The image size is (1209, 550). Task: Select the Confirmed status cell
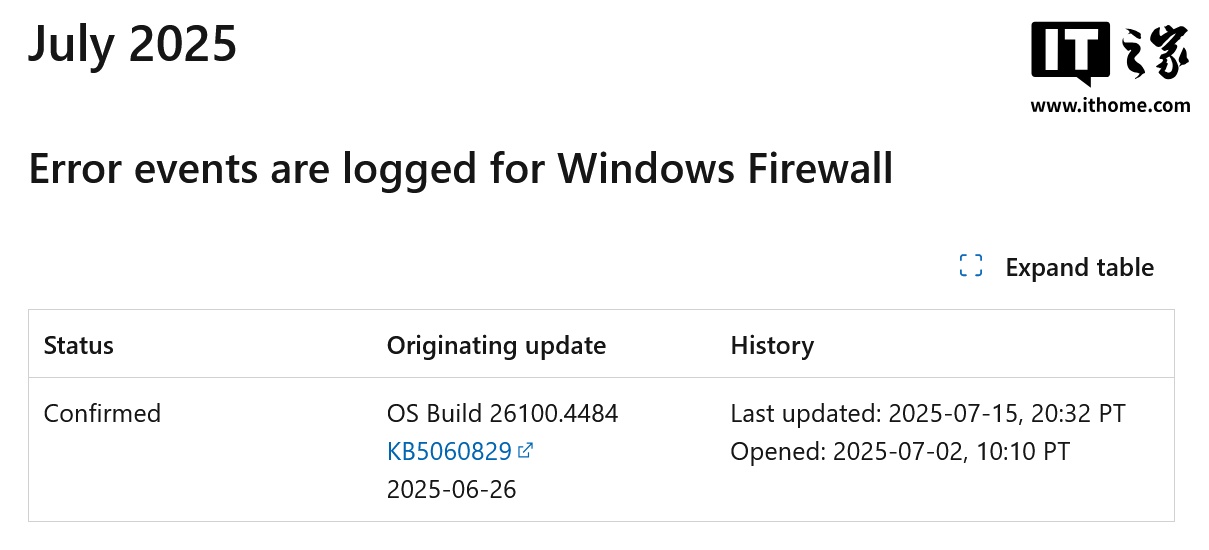pos(102,413)
